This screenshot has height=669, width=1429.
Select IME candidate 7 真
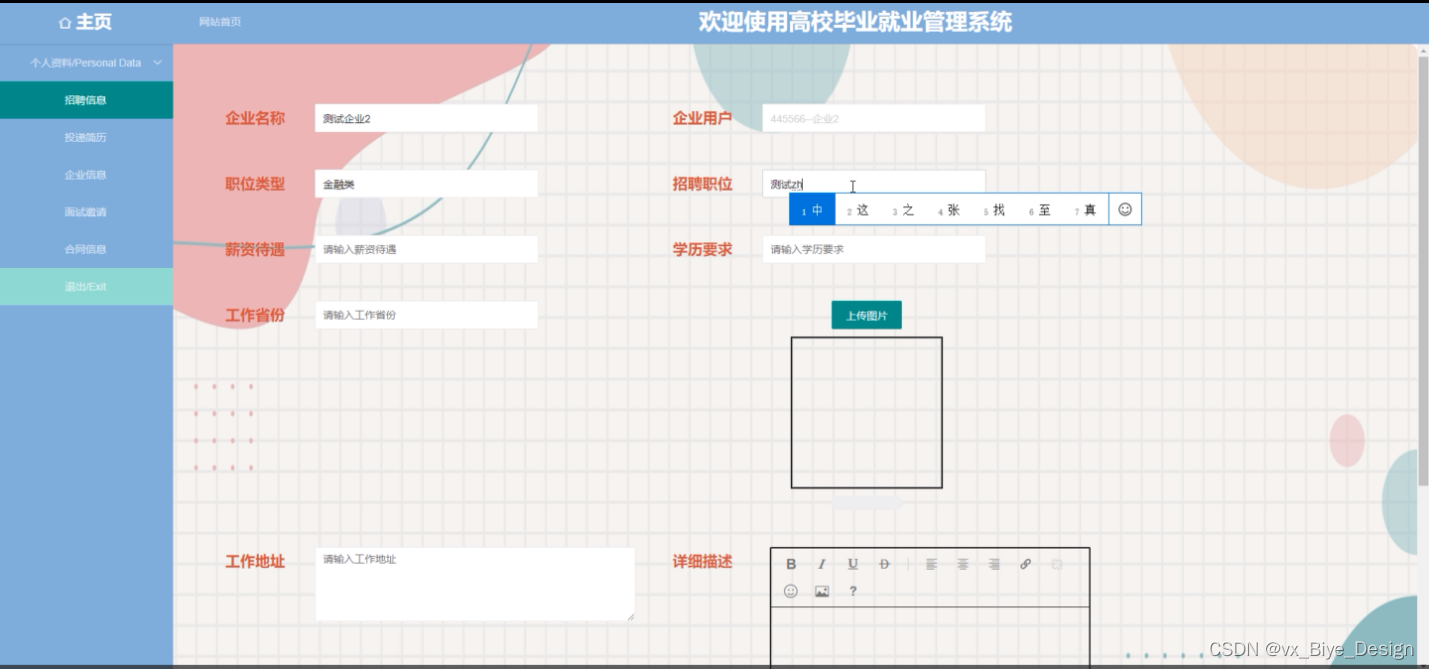point(1085,210)
